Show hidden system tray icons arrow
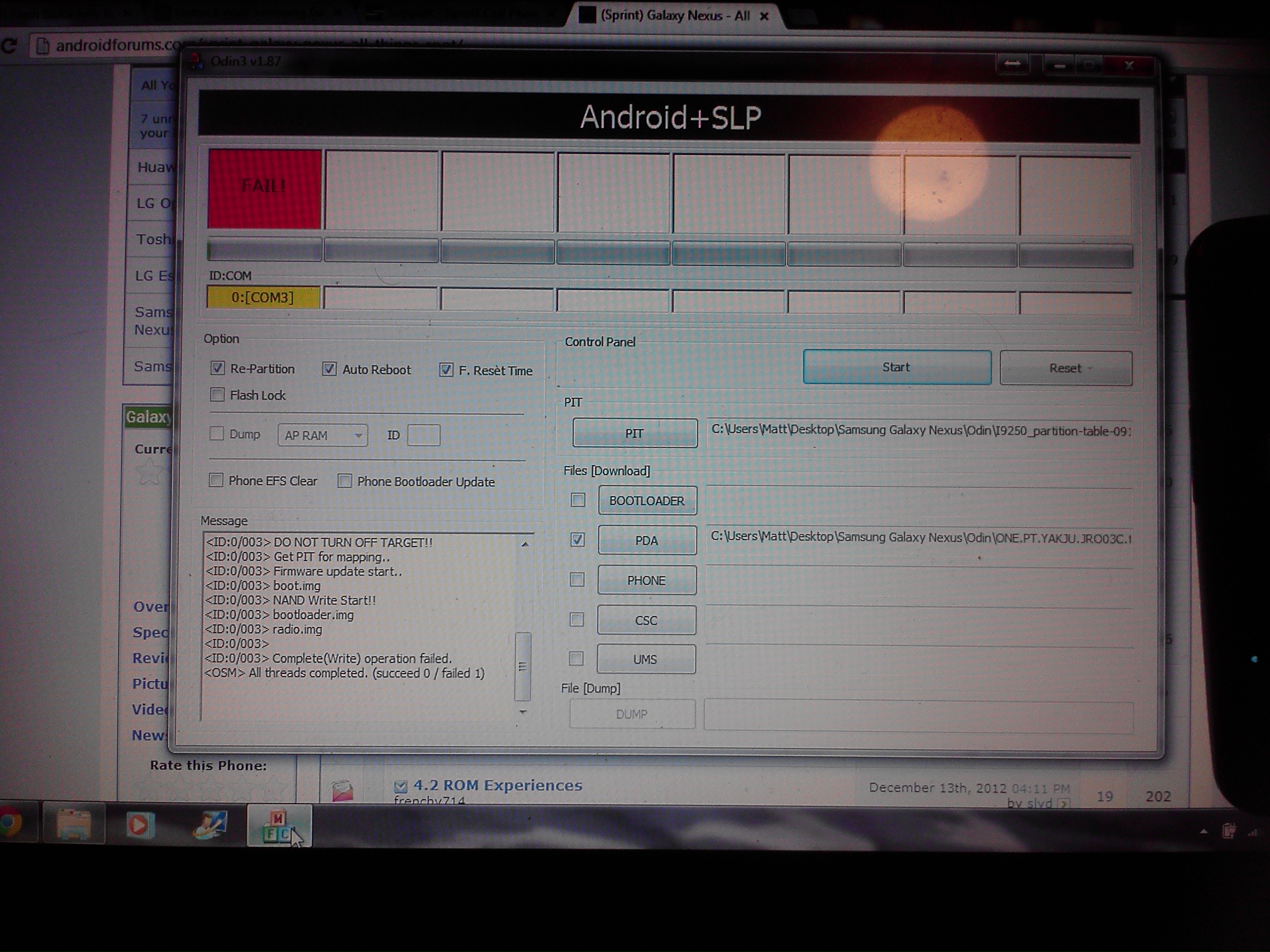This screenshot has height=952, width=1270. click(1203, 831)
